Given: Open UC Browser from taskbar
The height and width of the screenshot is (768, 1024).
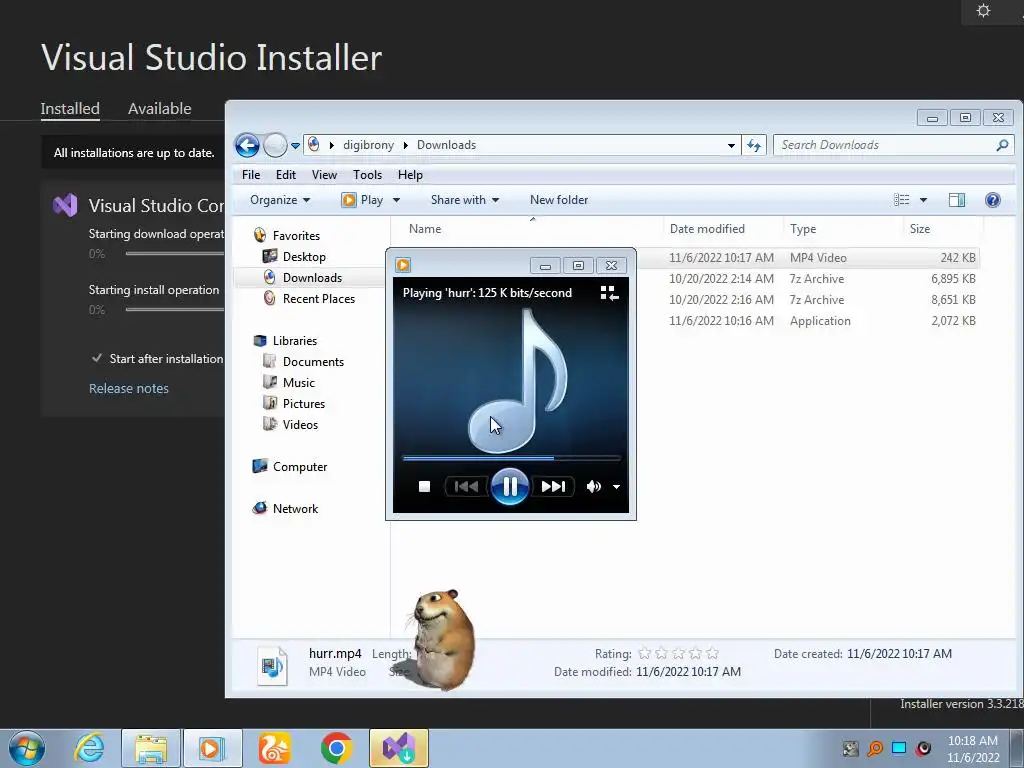Looking at the screenshot, I should click(274, 748).
